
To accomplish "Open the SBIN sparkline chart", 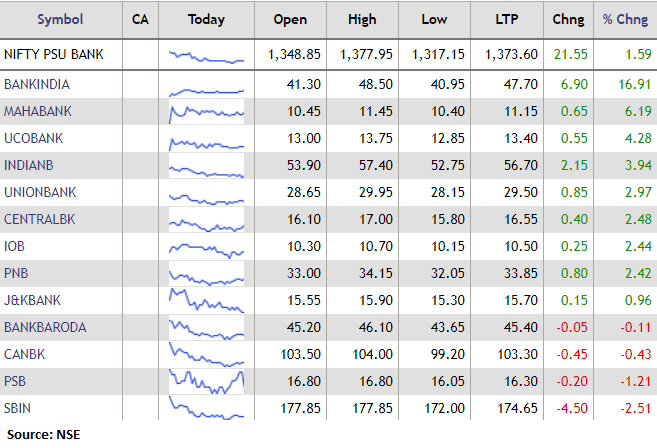I will tap(206, 408).
